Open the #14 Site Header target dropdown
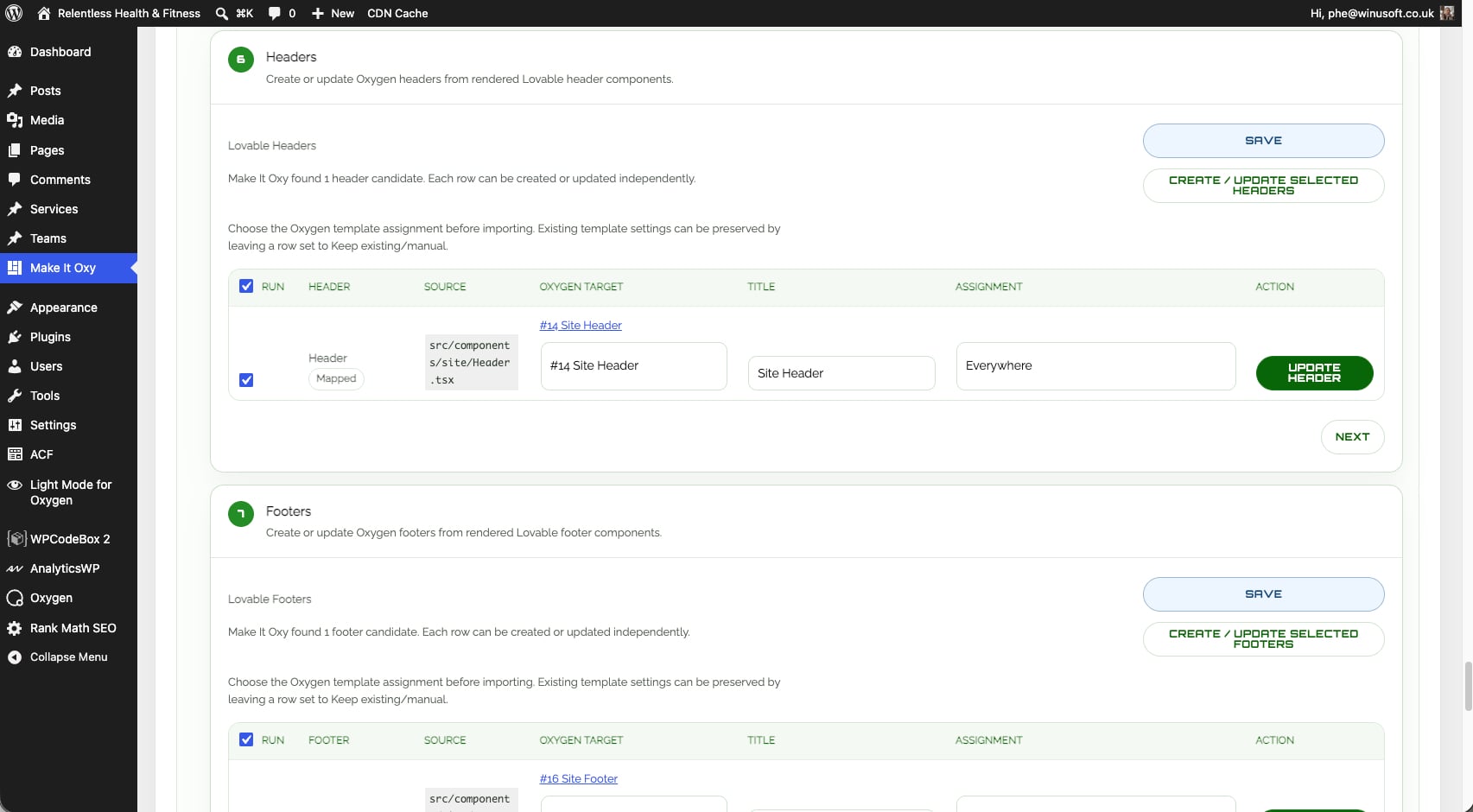The height and width of the screenshot is (812, 1473). 634,366
